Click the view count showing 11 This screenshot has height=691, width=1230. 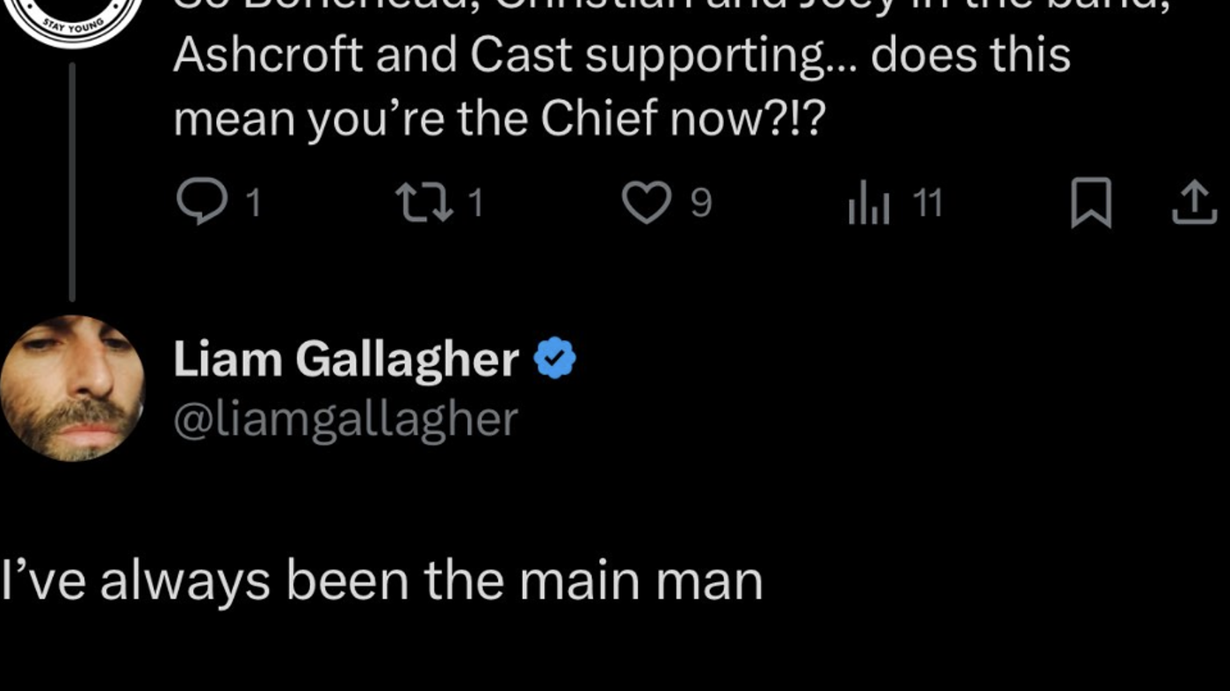(x=928, y=204)
